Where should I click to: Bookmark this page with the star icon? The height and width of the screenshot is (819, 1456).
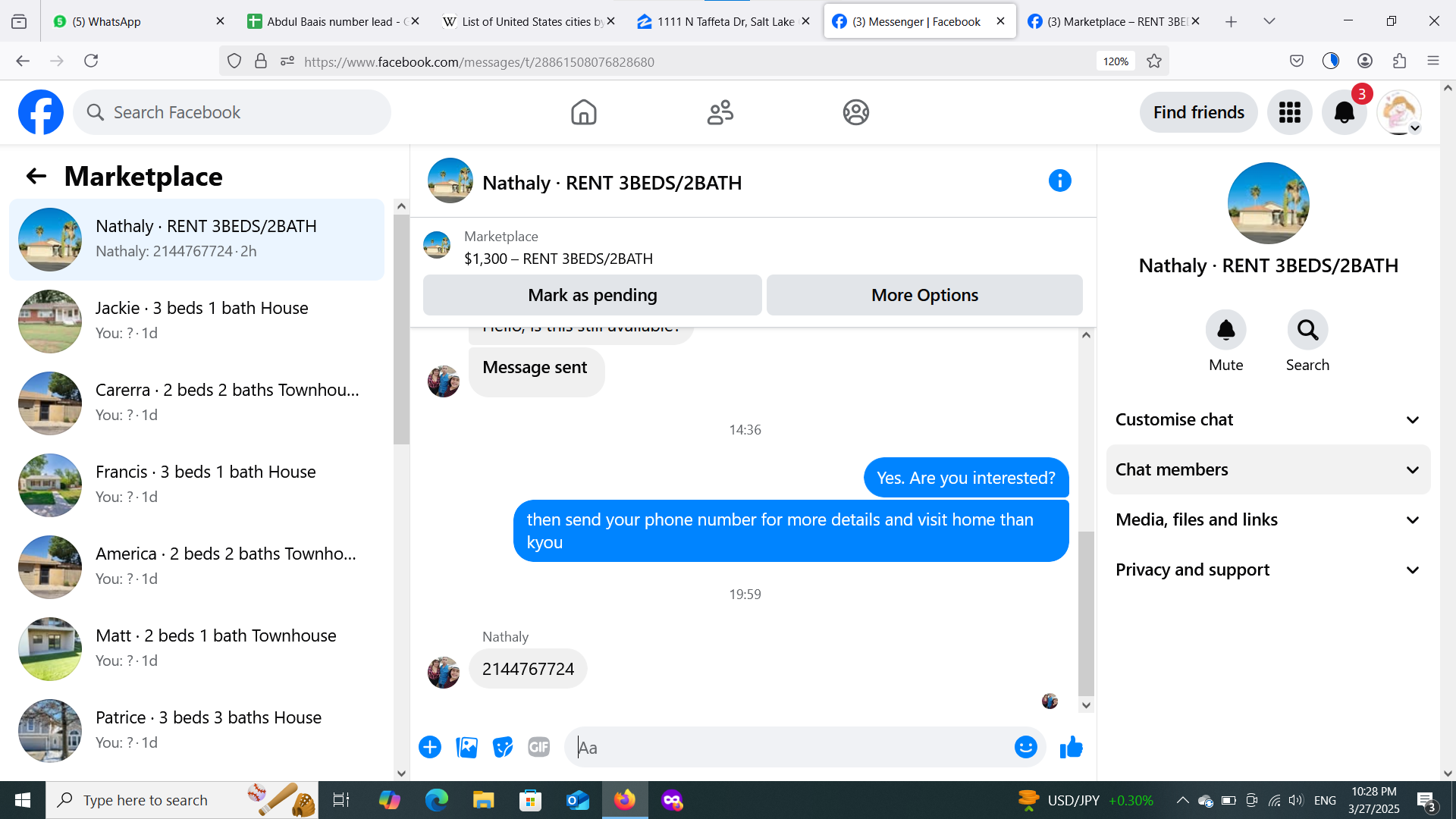(x=1154, y=61)
